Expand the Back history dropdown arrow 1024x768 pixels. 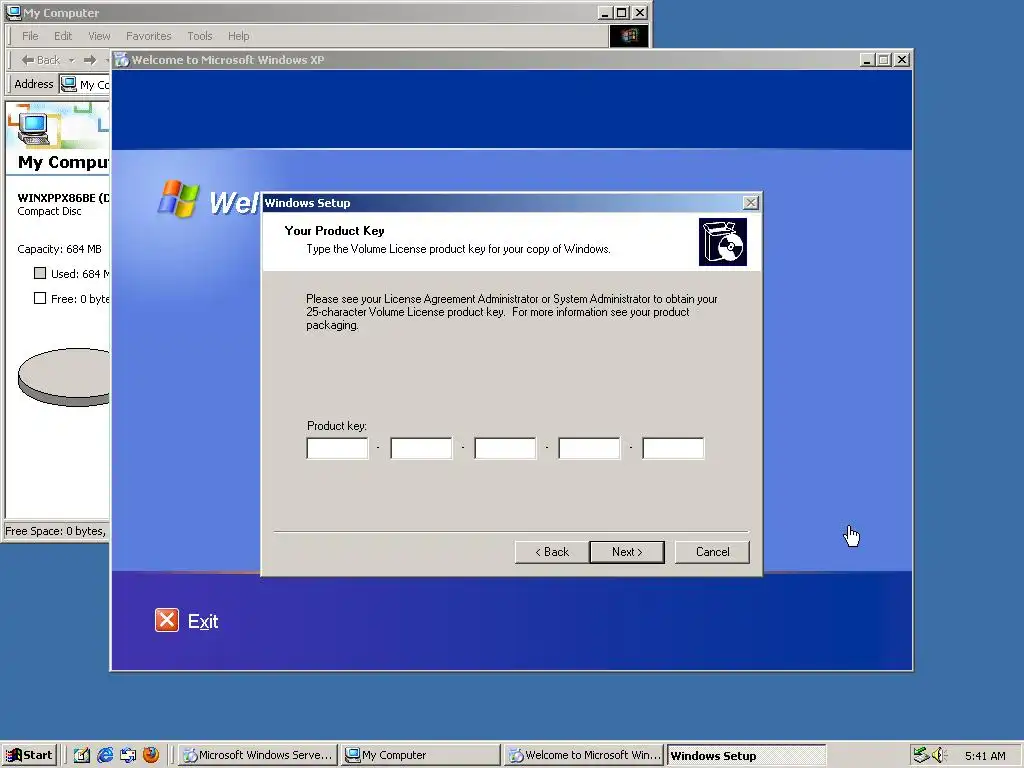pyautogui.click(x=72, y=60)
